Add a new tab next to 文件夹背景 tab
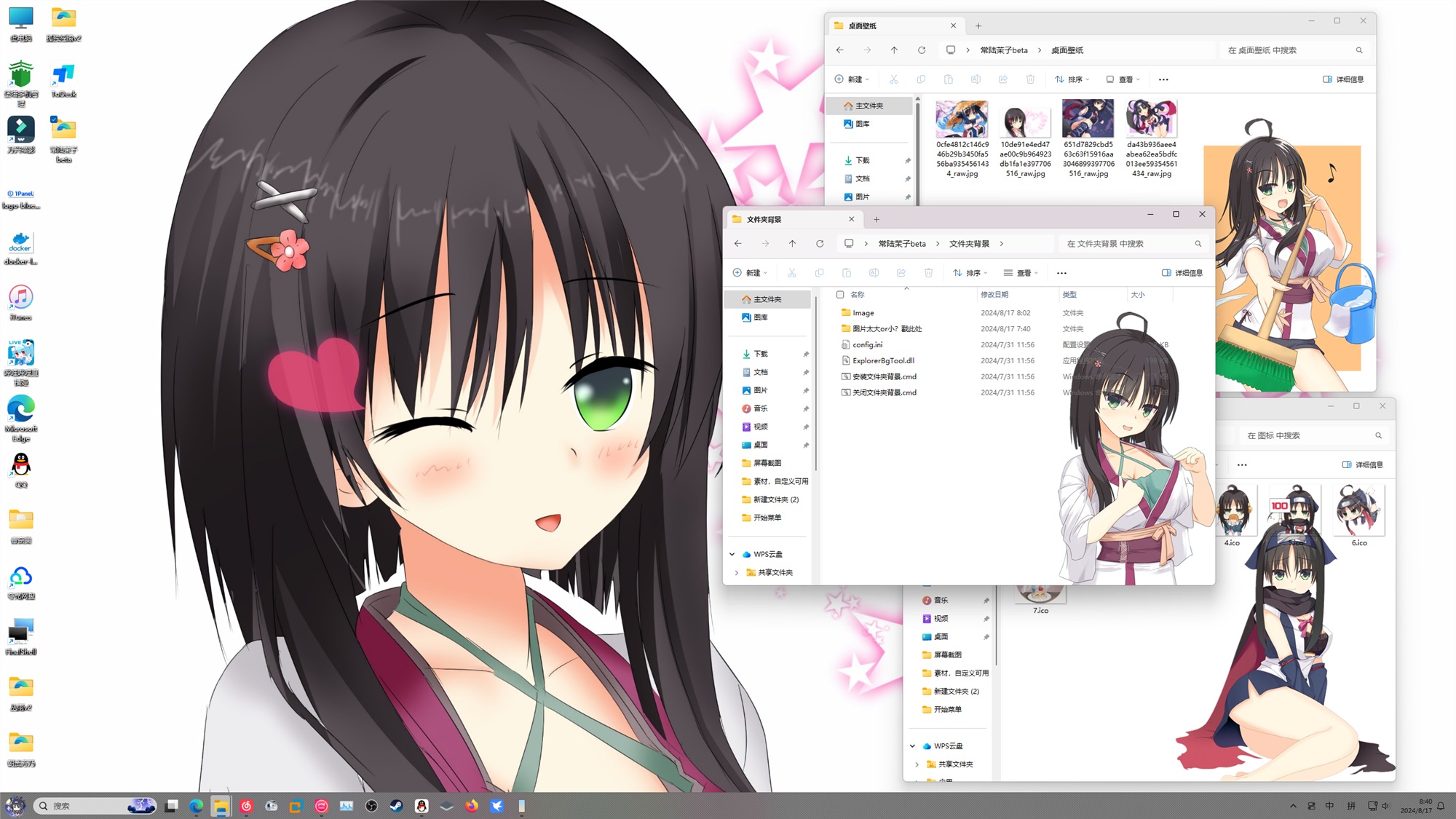Image resolution: width=1456 pixels, height=819 pixels. tap(877, 219)
